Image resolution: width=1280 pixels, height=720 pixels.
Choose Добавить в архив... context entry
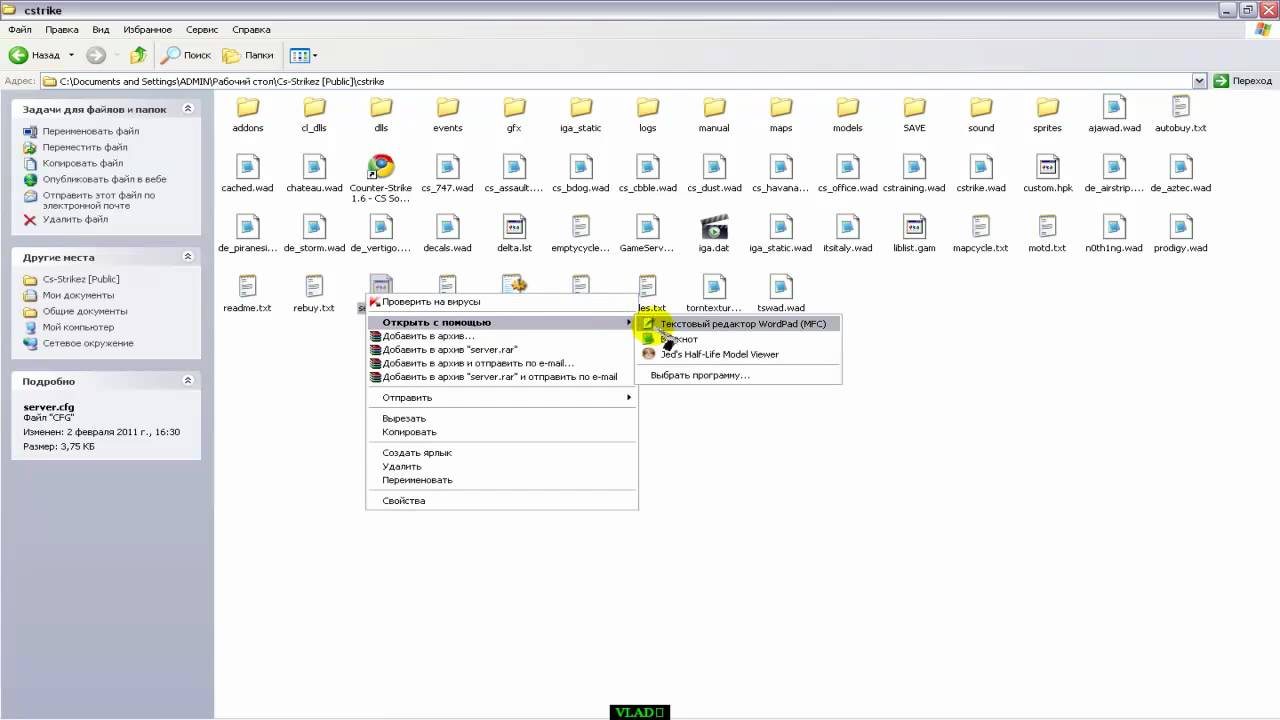tap(502, 336)
